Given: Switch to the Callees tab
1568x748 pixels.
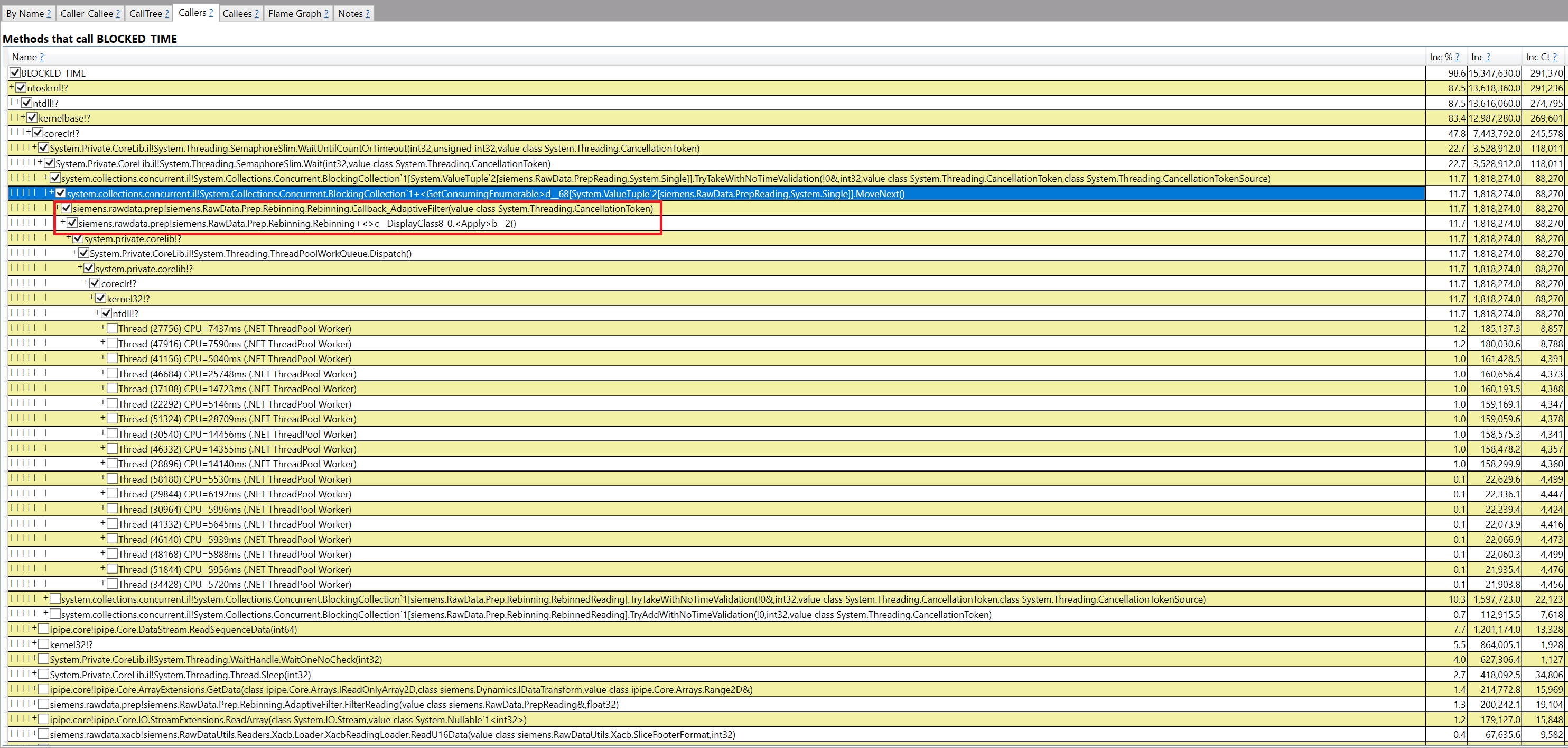Looking at the screenshot, I should [237, 13].
